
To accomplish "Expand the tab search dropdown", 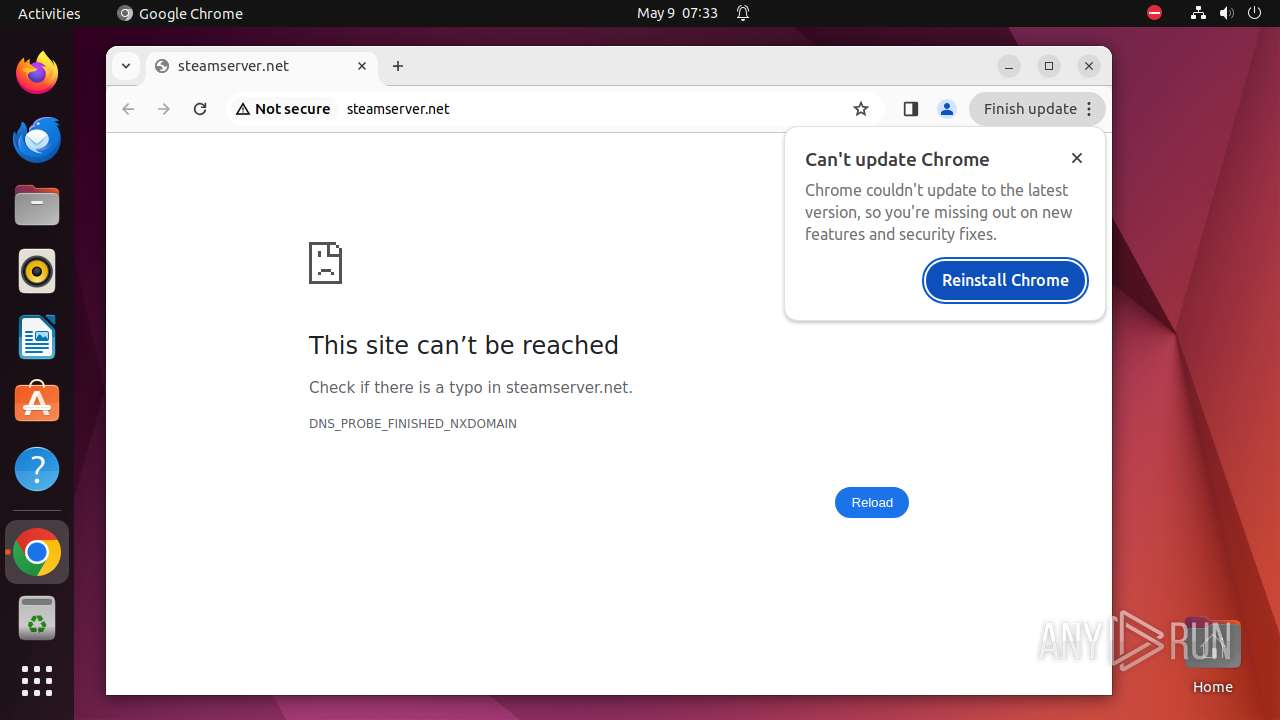I will [126, 66].
